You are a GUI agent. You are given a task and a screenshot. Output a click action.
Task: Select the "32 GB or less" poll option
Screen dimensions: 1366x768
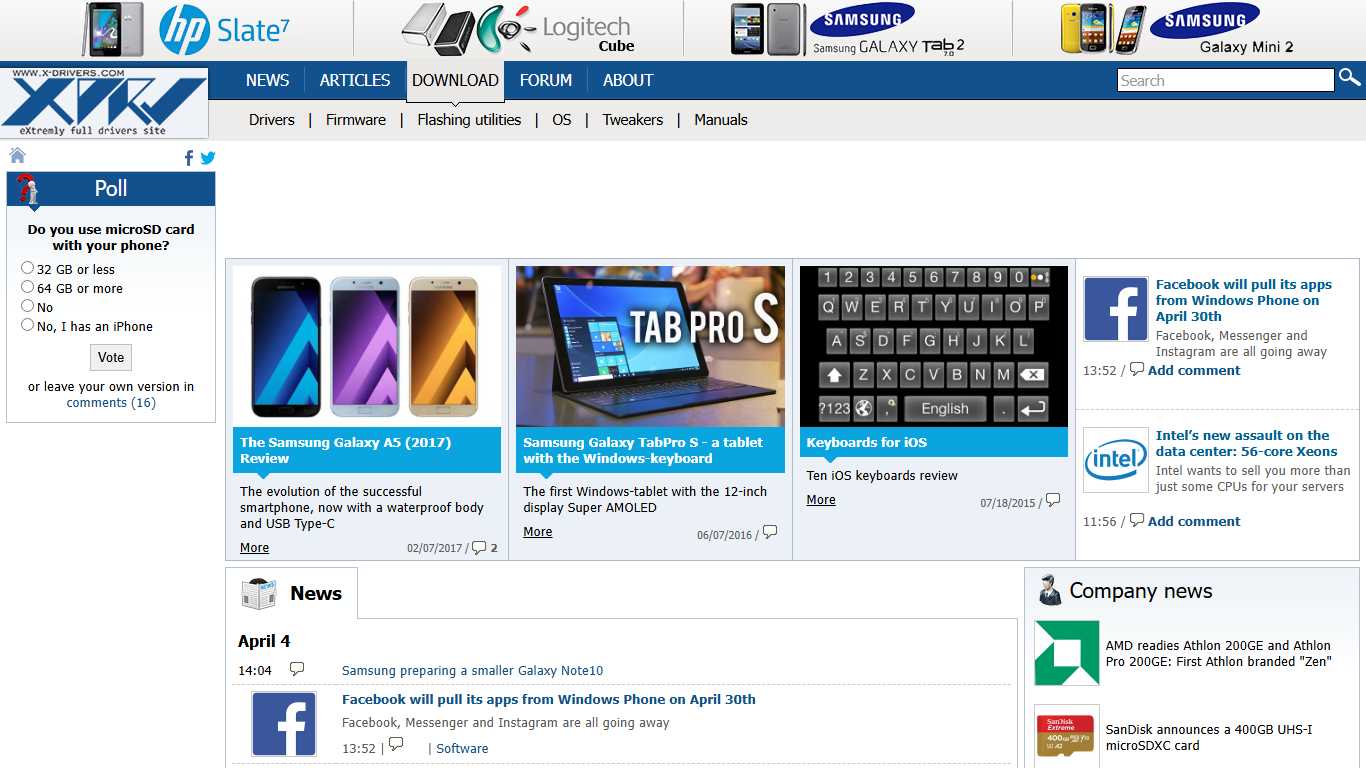(28, 268)
